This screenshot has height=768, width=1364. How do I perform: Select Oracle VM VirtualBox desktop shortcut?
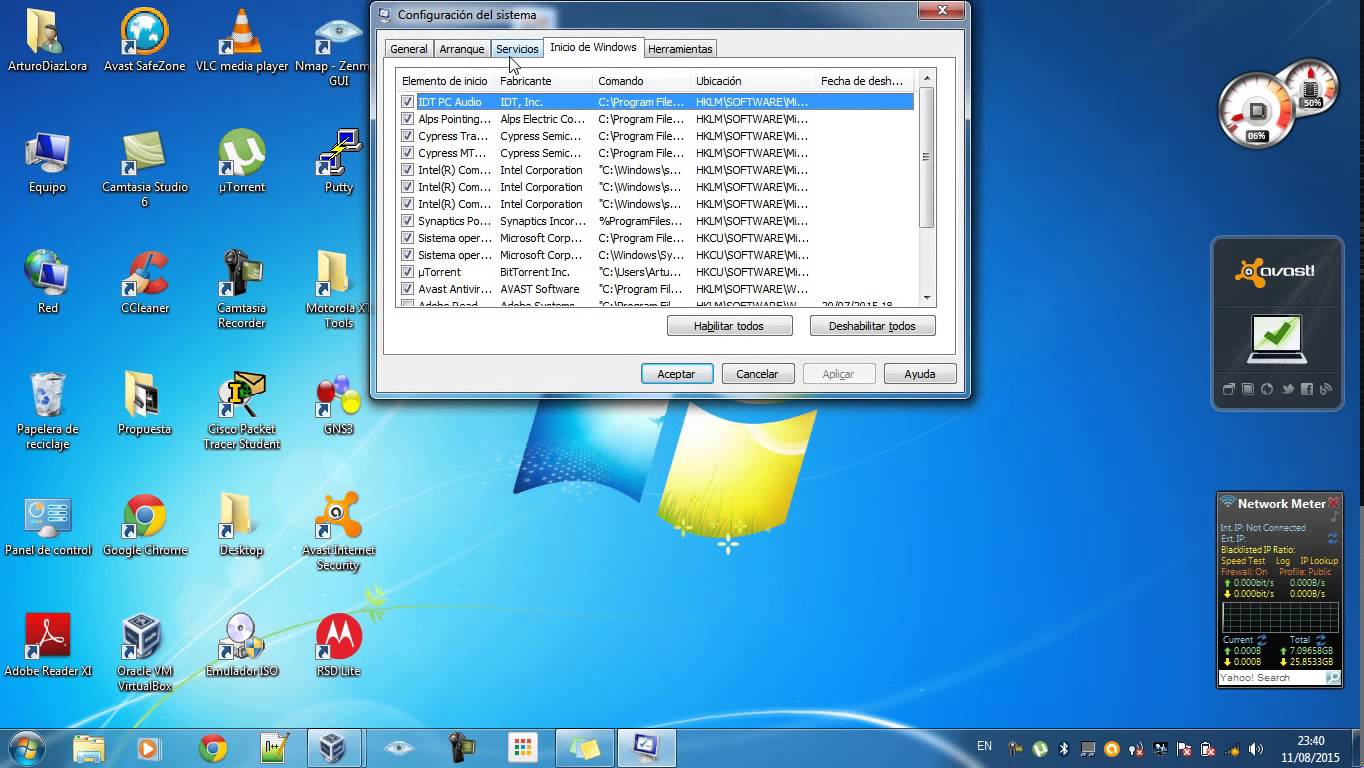click(x=145, y=652)
